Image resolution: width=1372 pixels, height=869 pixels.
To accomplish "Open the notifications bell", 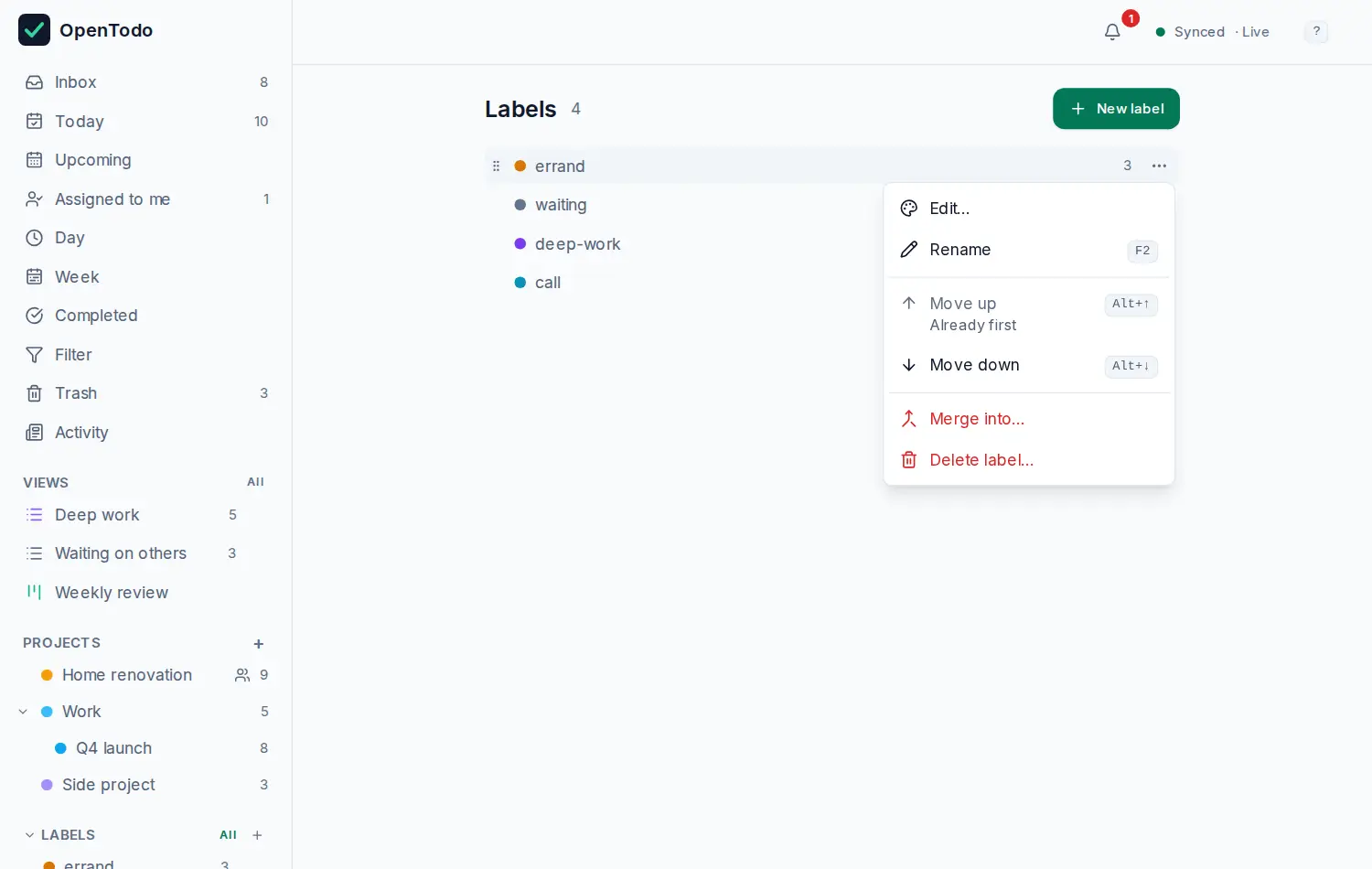I will click(1112, 32).
